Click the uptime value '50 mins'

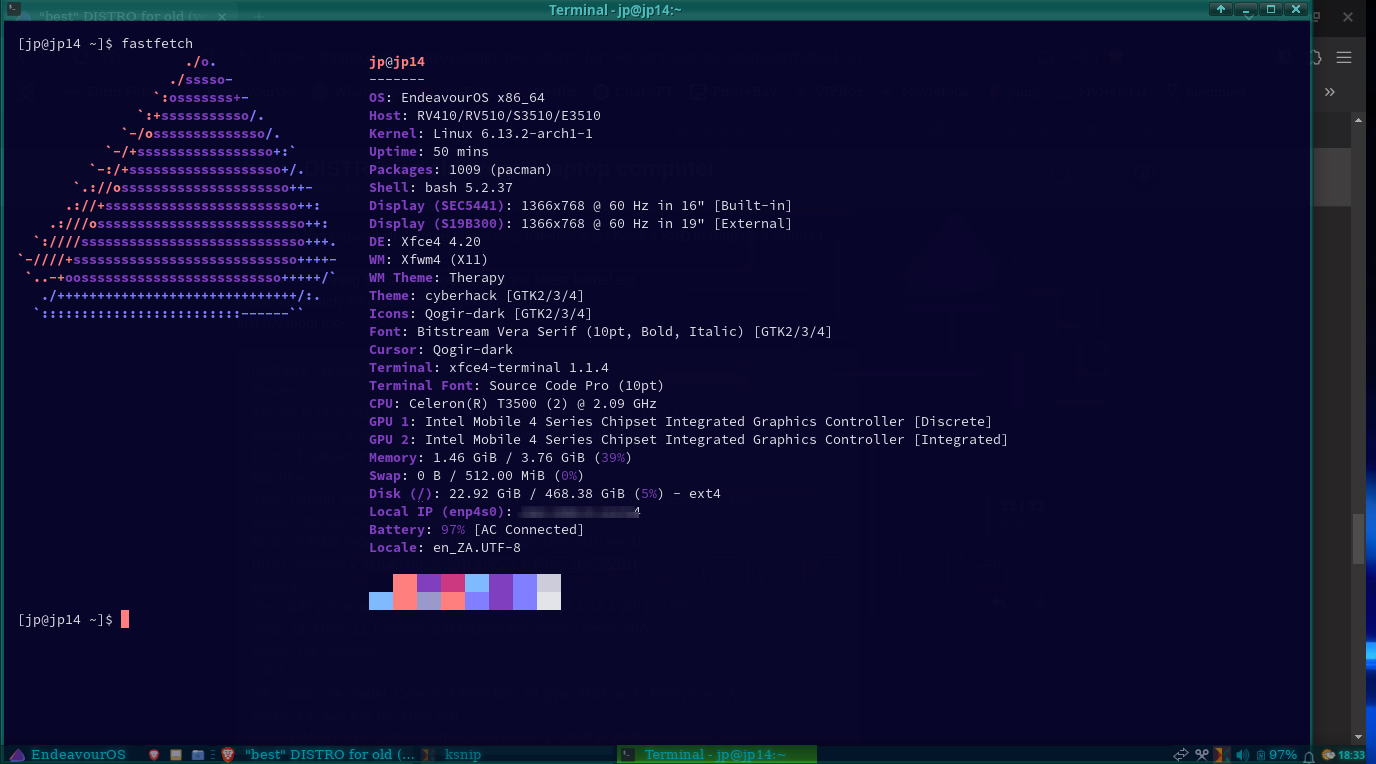pyautogui.click(x=461, y=152)
